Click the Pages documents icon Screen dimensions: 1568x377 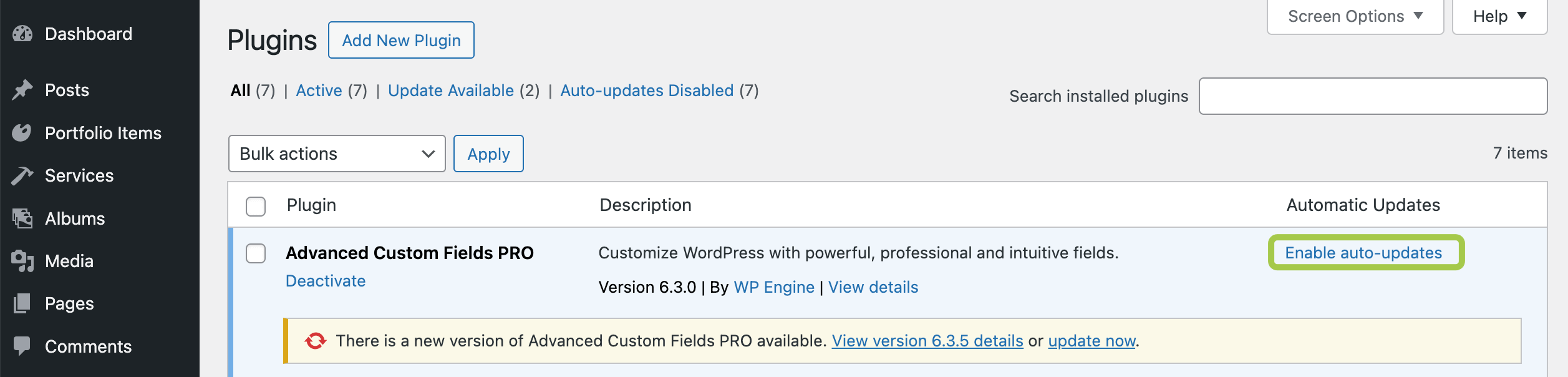tap(22, 303)
